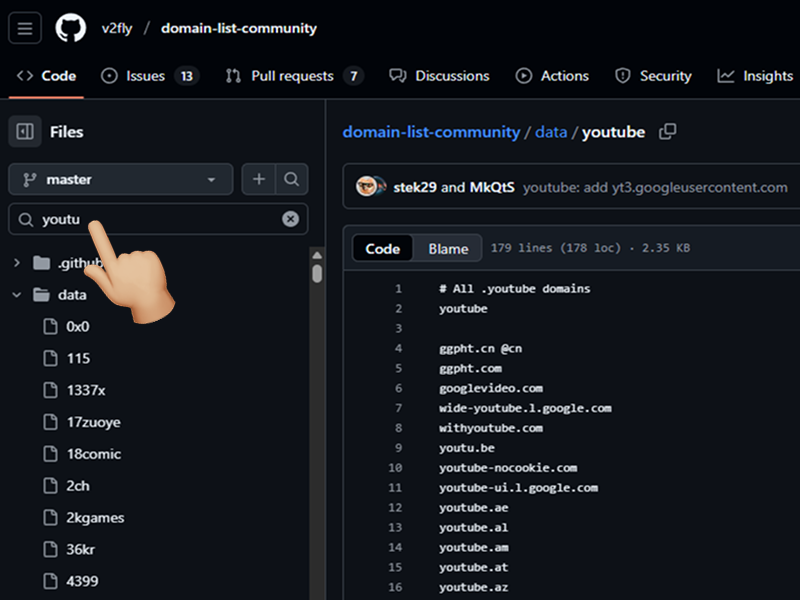The height and width of the screenshot is (600, 800).
Task: Expand the .github folder
Action: [x=18, y=262]
